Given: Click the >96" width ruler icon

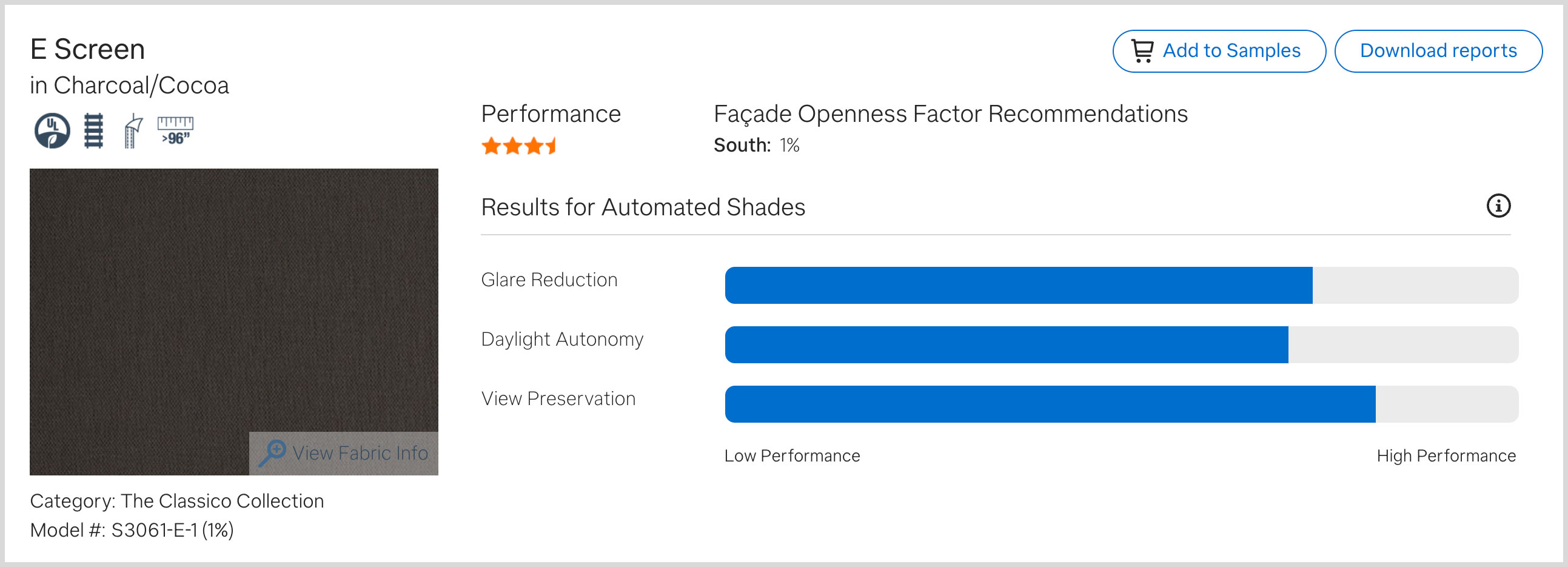Looking at the screenshot, I should pos(175,130).
